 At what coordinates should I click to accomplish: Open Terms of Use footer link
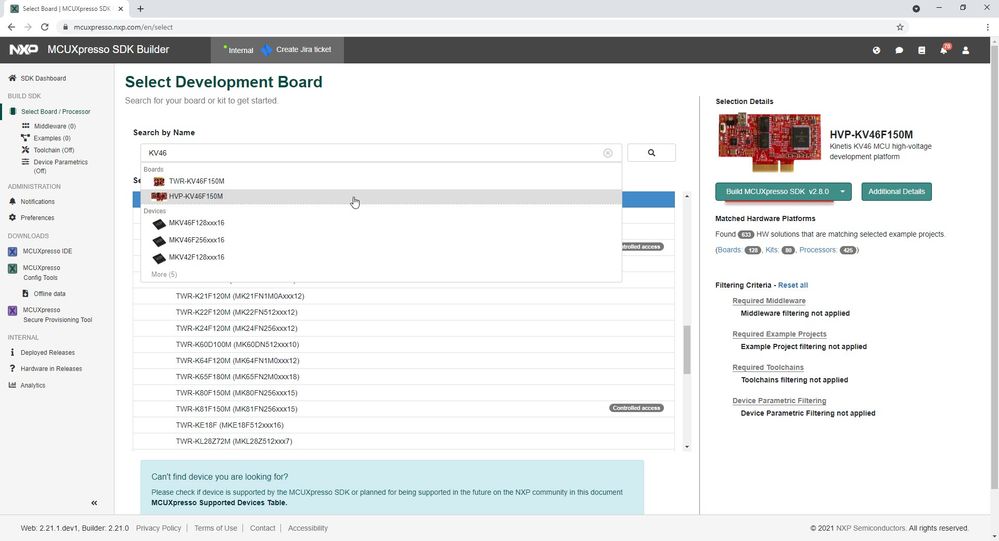click(x=215, y=528)
